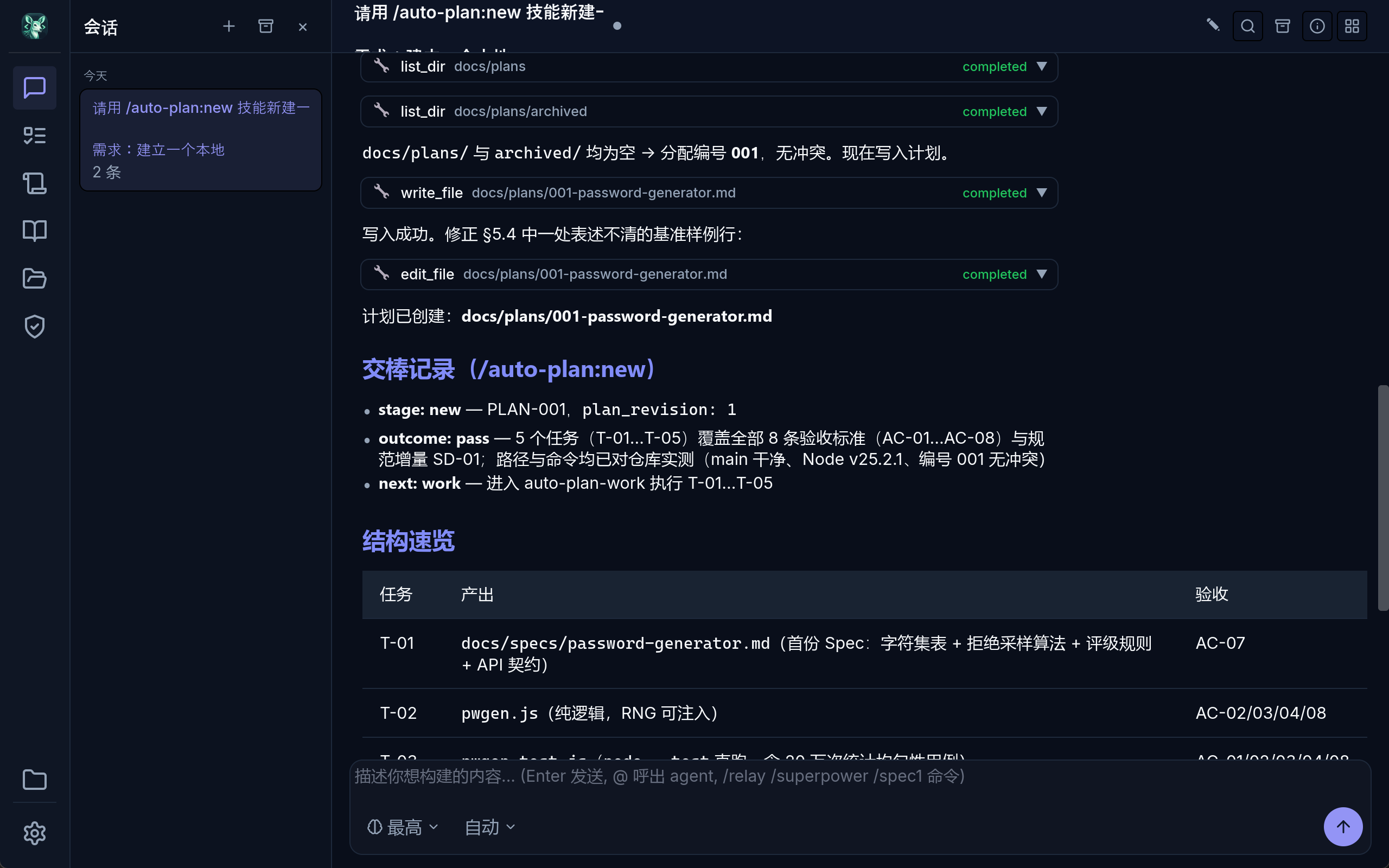
Task: Click the 'stage: new' bullet item
Action: (x=557, y=409)
